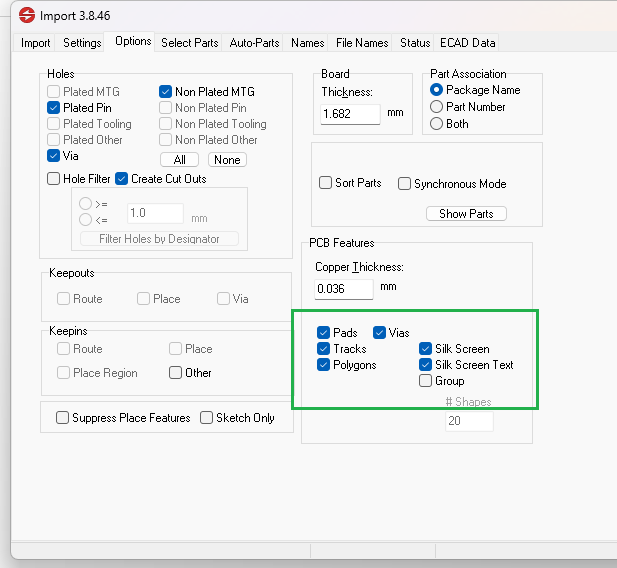Click the Show Parts button

click(466, 214)
